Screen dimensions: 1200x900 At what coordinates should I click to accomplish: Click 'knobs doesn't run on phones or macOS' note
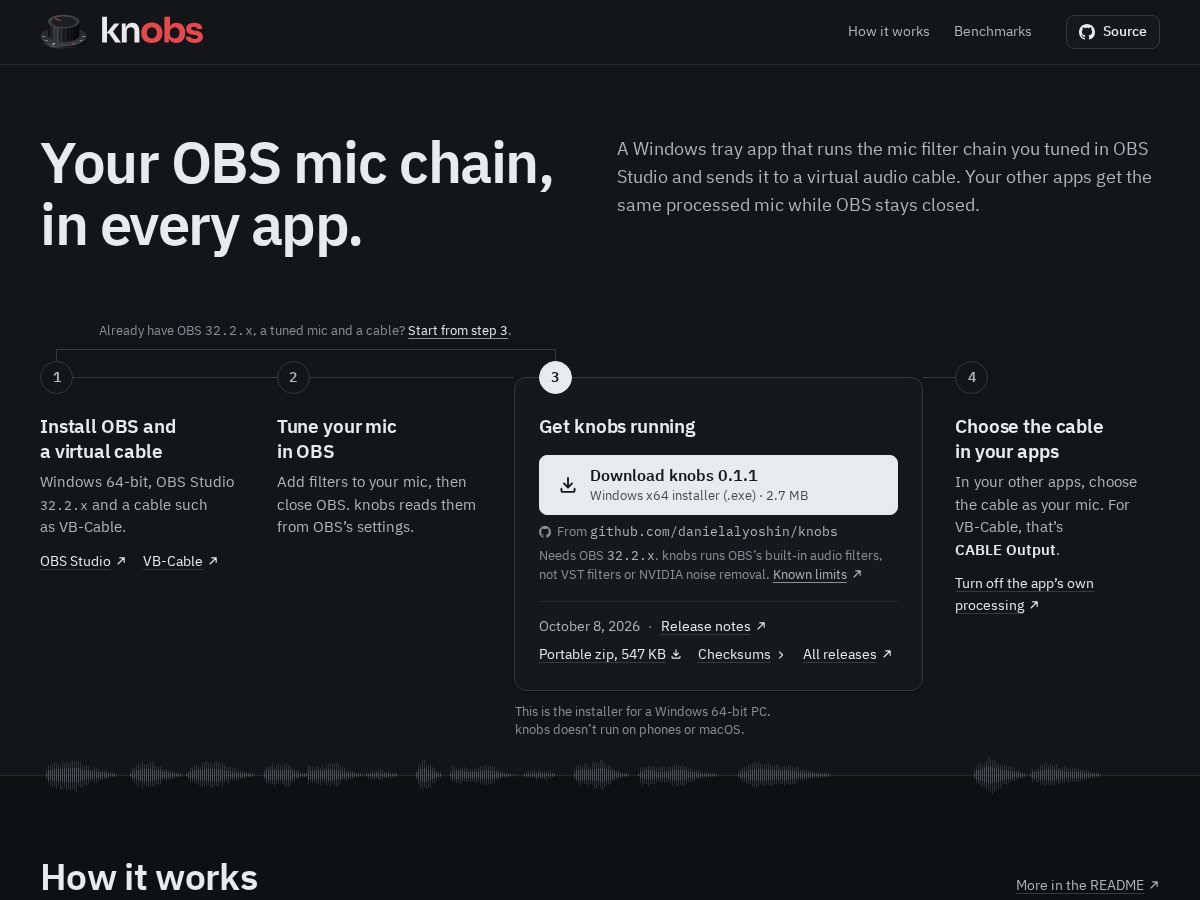(629, 729)
